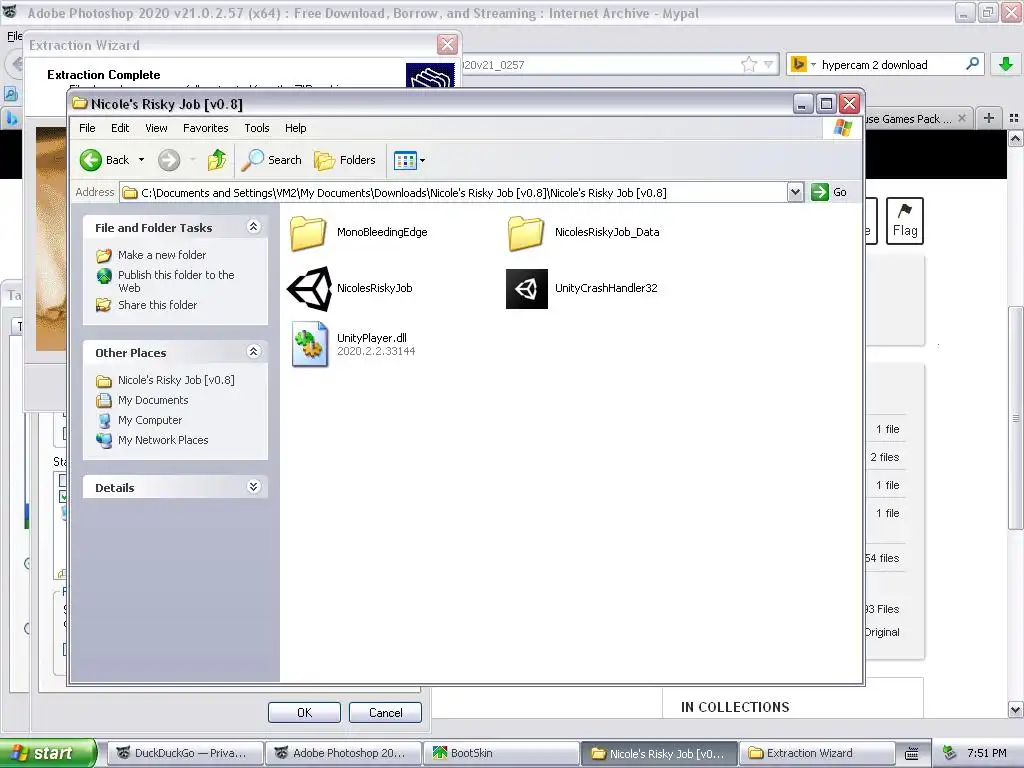Click the browser scrollbar up arrow

click(1016, 138)
